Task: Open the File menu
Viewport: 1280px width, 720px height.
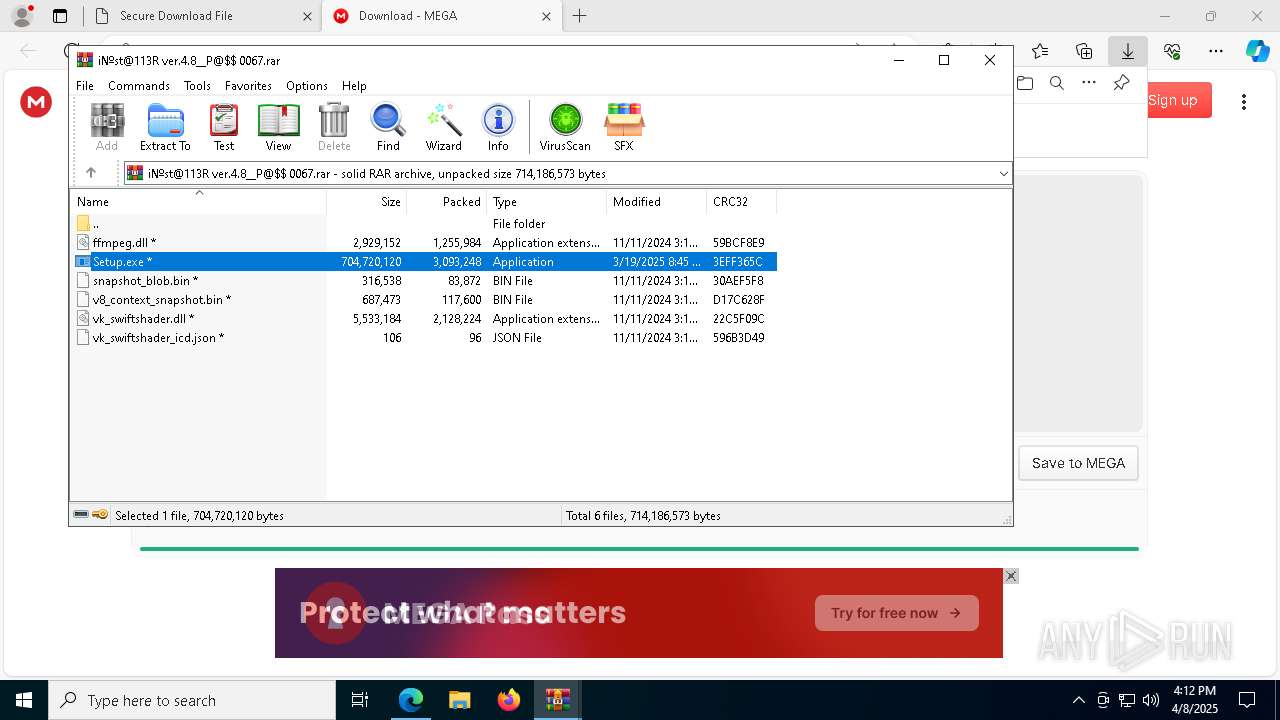Action: coord(85,86)
